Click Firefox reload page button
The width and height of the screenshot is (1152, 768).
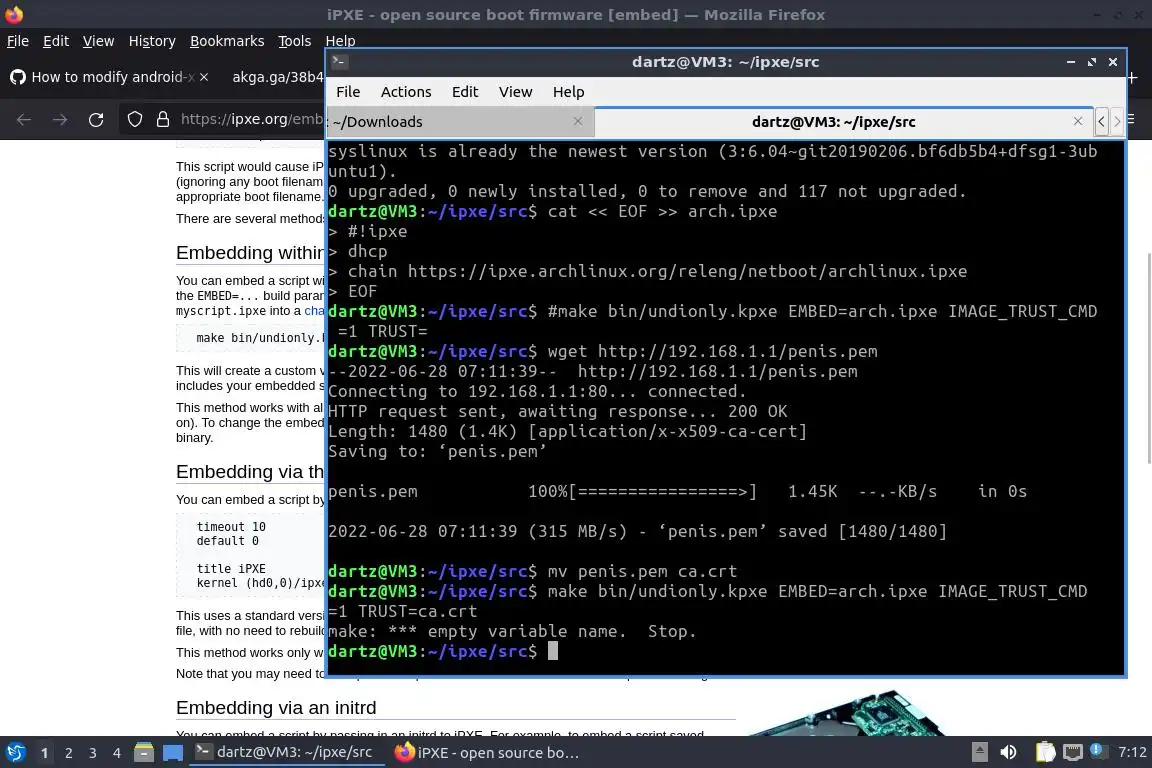click(96, 120)
